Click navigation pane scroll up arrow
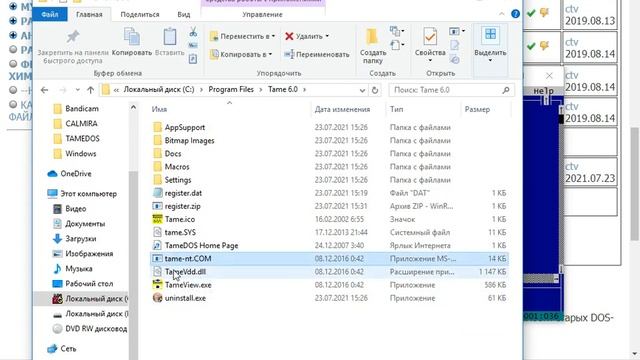 [133, 107]
